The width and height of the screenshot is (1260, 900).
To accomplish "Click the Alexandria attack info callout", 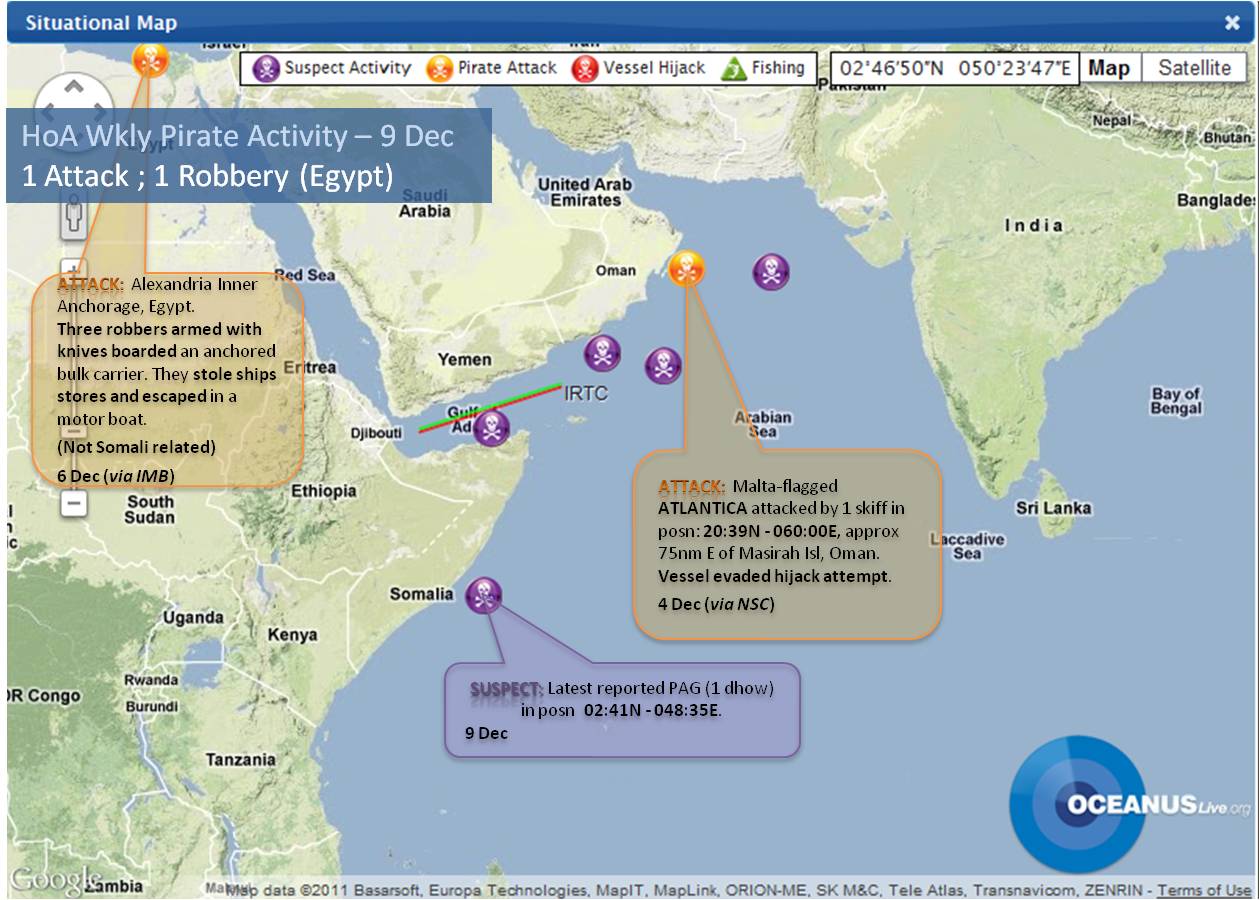I will click(167, 380).
